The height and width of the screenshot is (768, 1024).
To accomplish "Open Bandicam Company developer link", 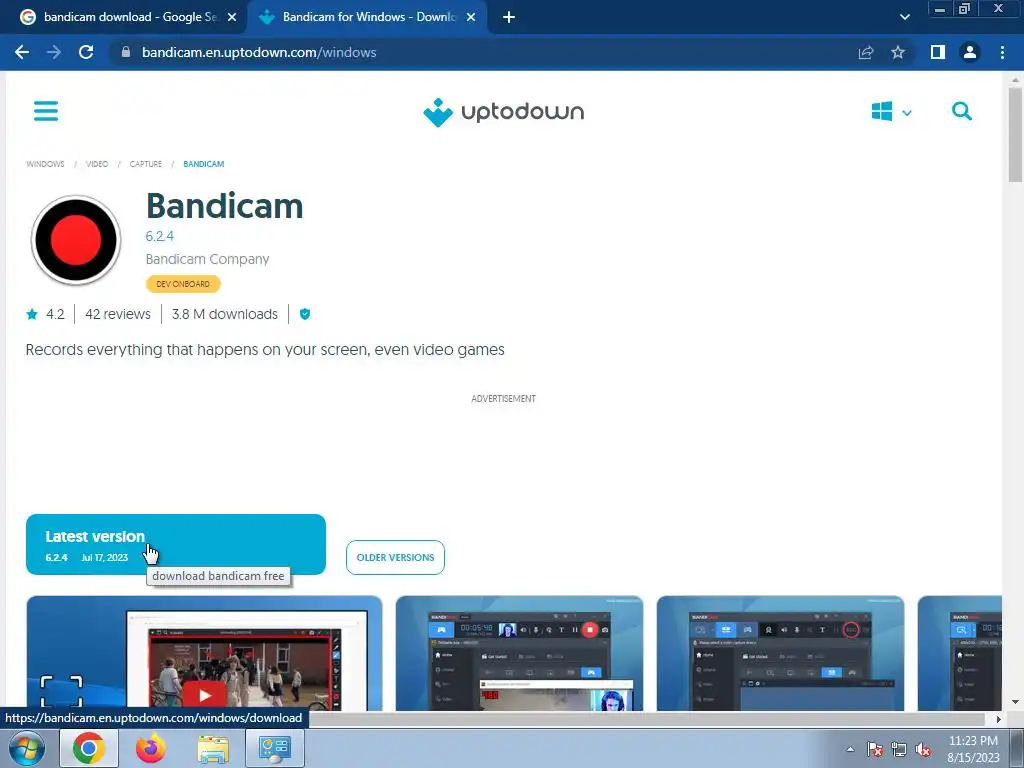I will coord(207,259).
